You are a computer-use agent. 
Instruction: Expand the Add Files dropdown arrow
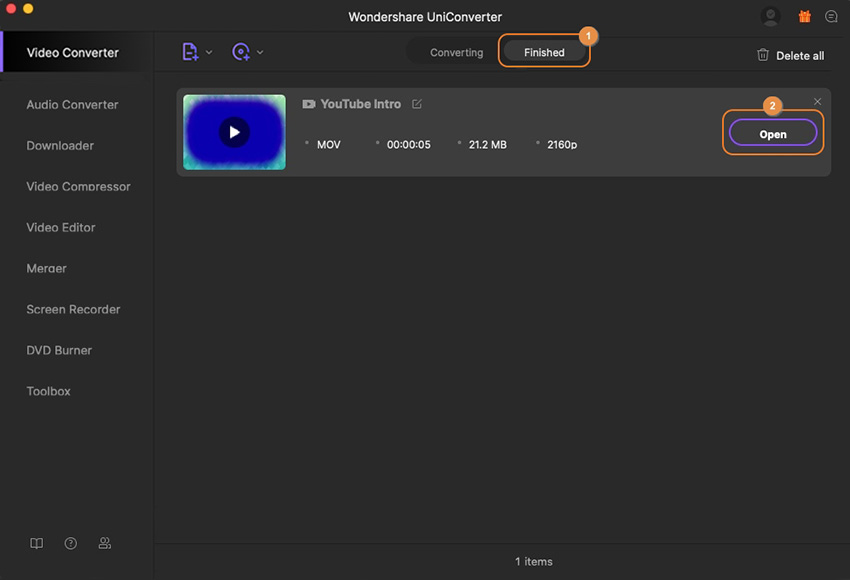[209, 53]
